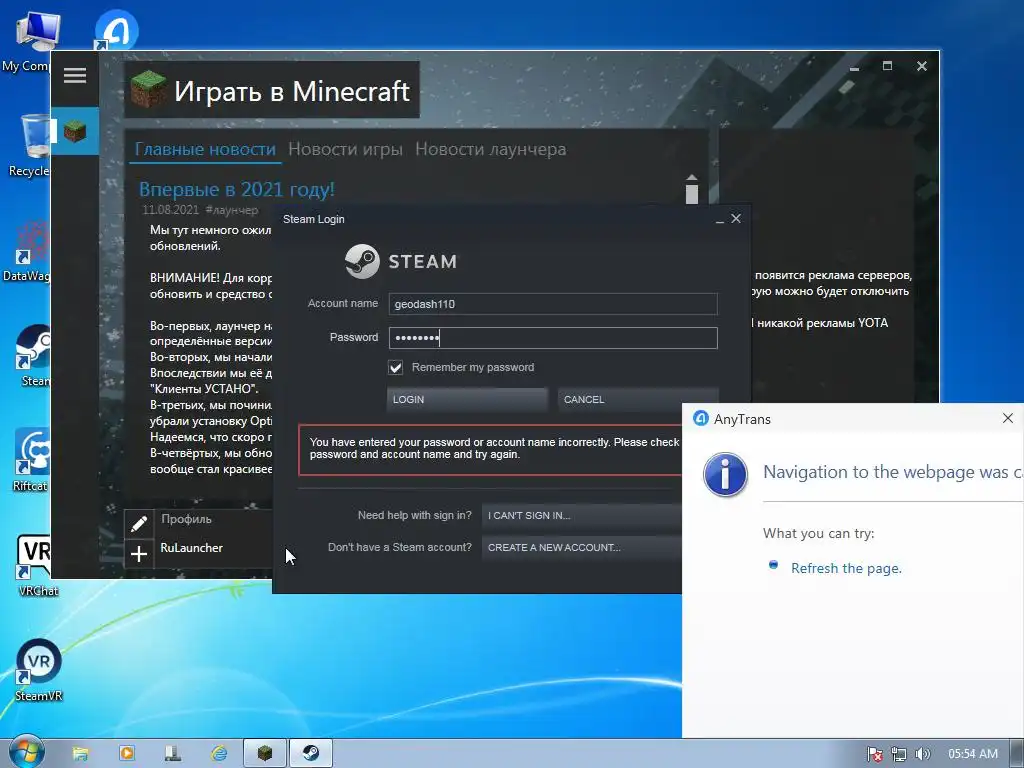Image resolution: width=1024 pixels, height=768 pixels.
Task: Click the network tray icon
Action: point(899,754)
